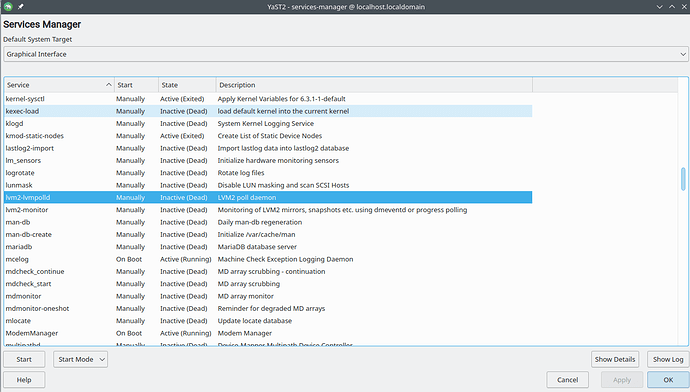690x392 pixels.
Task: Sort by the State column header
Action: coord(187,85)
